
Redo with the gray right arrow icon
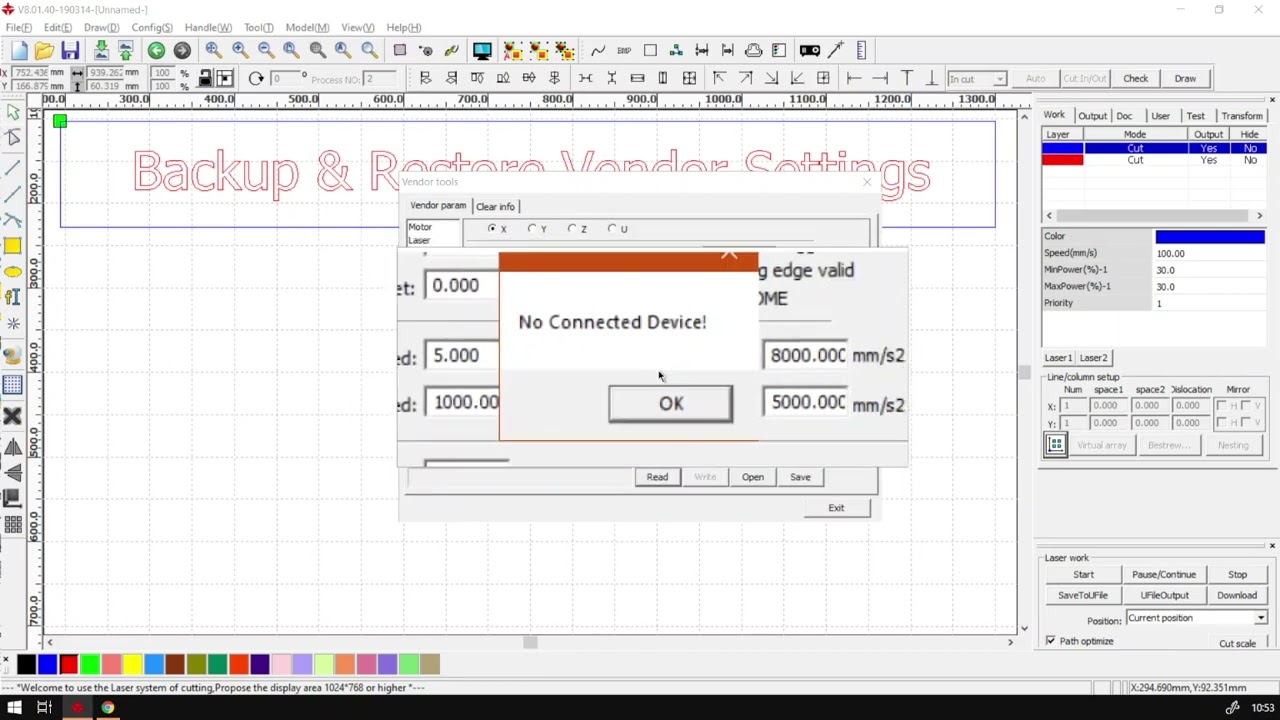[x=182, y=50]
